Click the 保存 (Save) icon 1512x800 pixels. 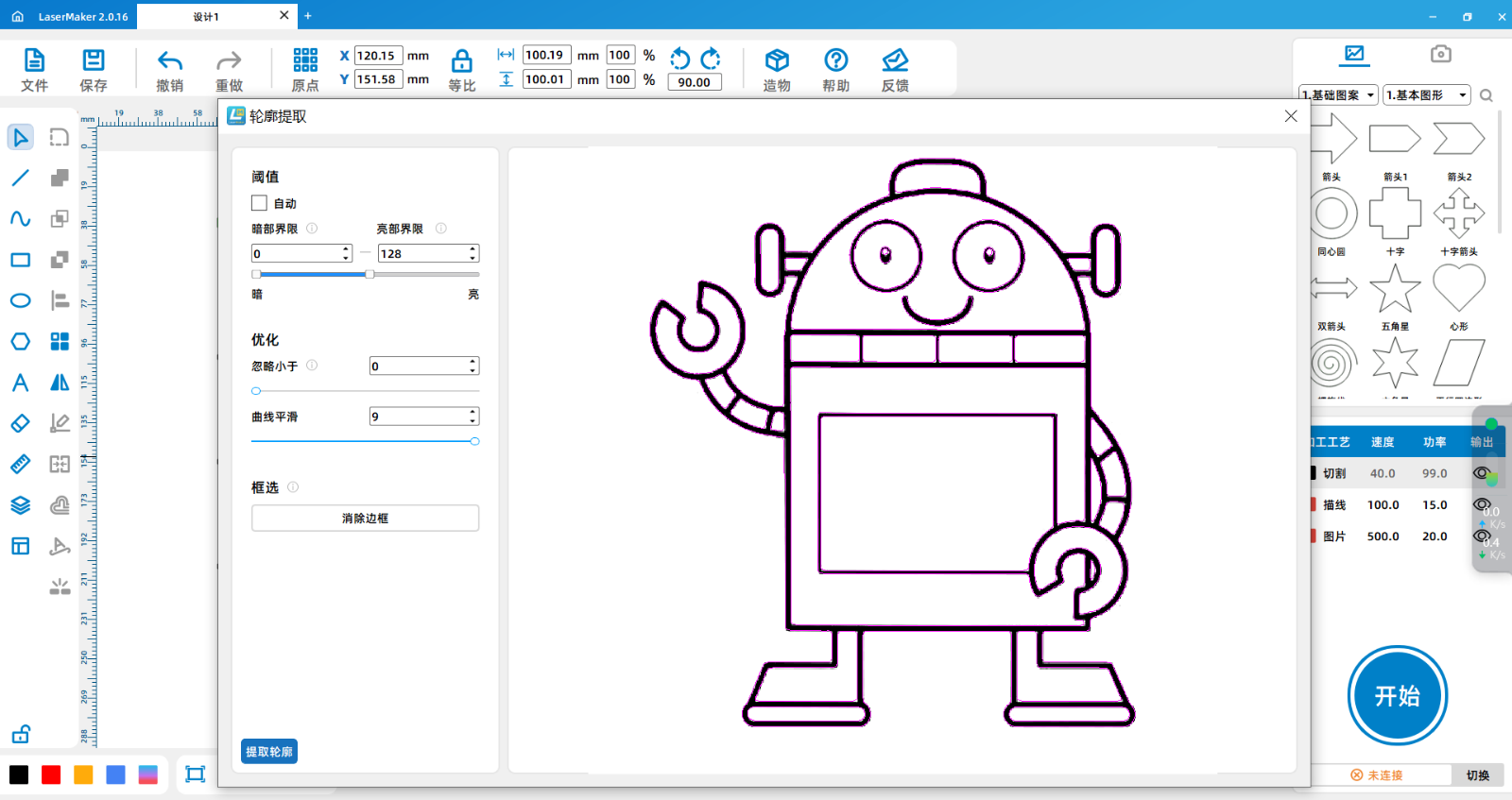click(93, 61)
